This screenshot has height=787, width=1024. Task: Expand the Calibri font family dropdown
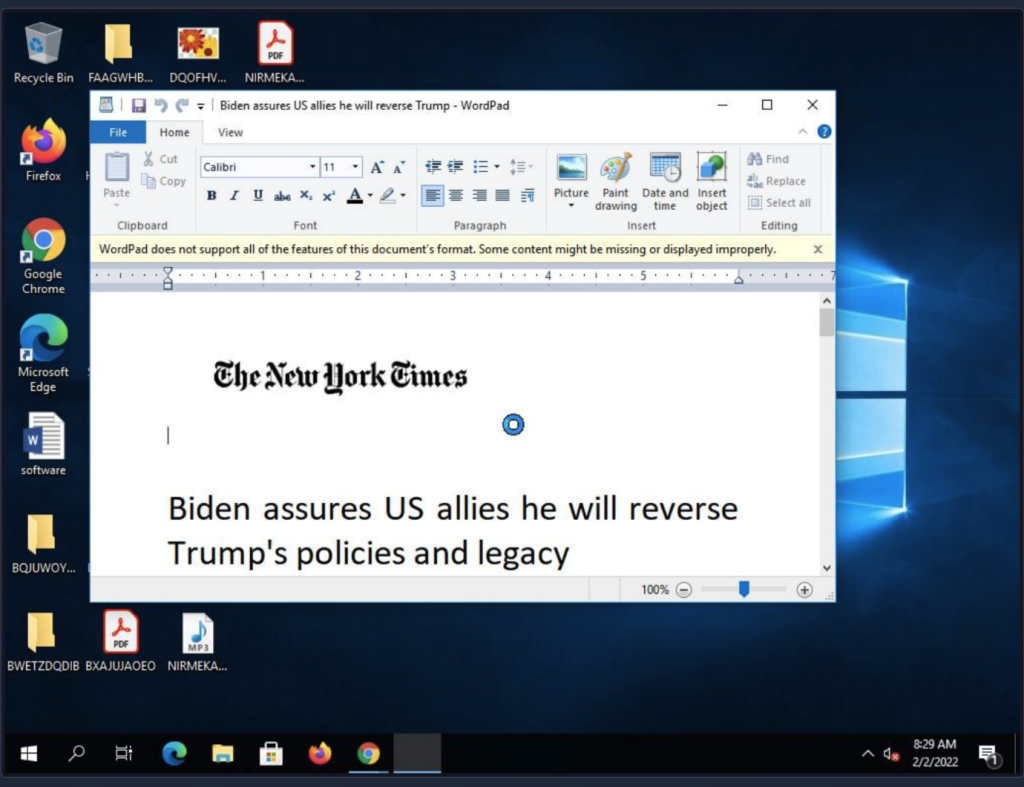pyautogui.click(x=312, y=167)
